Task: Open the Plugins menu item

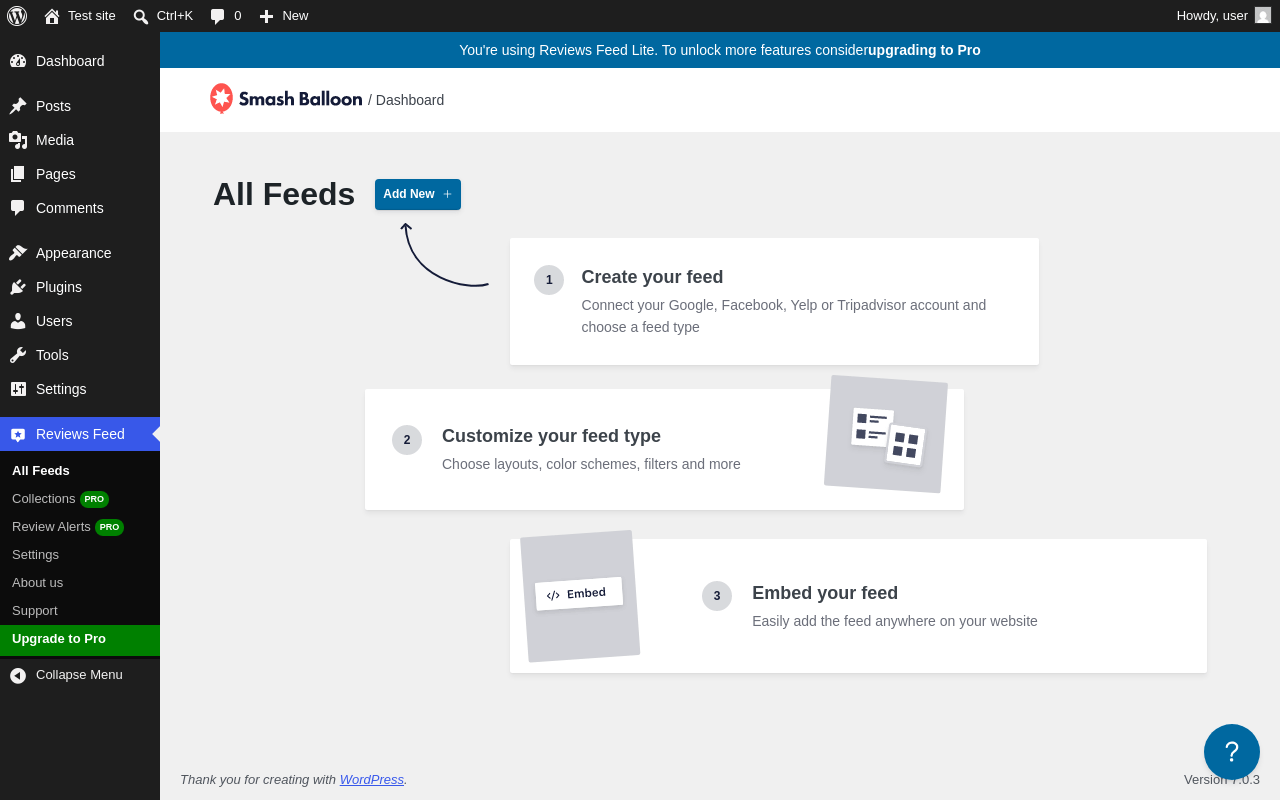Action: point(80,287)
